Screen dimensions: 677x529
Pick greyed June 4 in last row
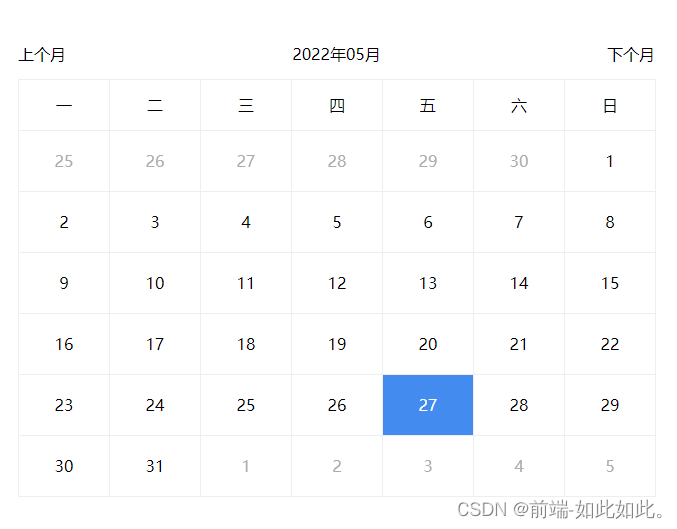pos(519,466)
